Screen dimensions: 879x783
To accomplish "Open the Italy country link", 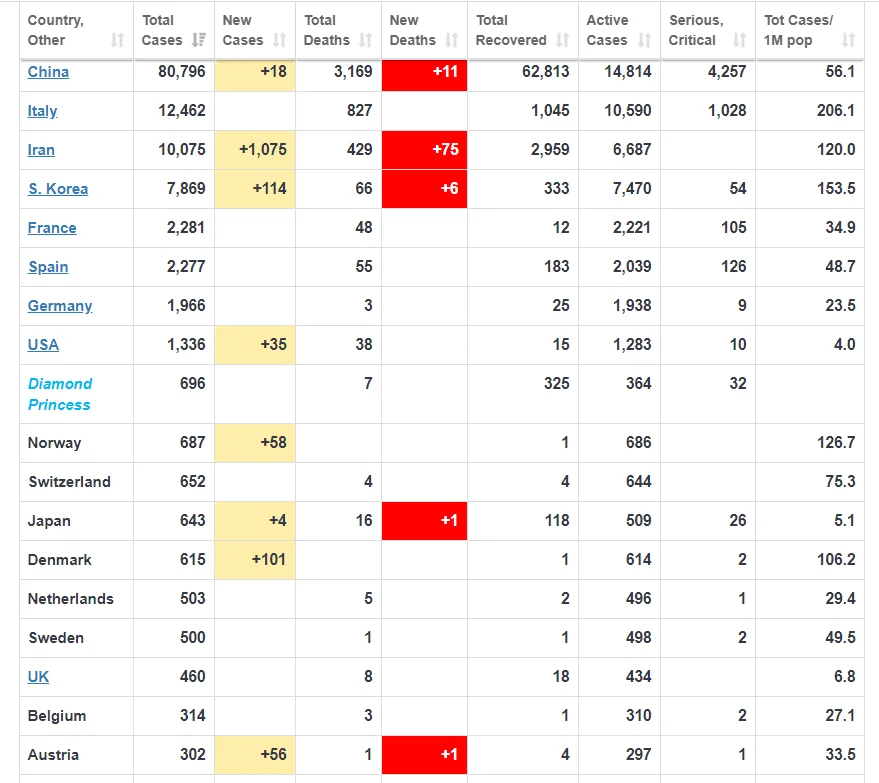I will (x=43, y=111).
